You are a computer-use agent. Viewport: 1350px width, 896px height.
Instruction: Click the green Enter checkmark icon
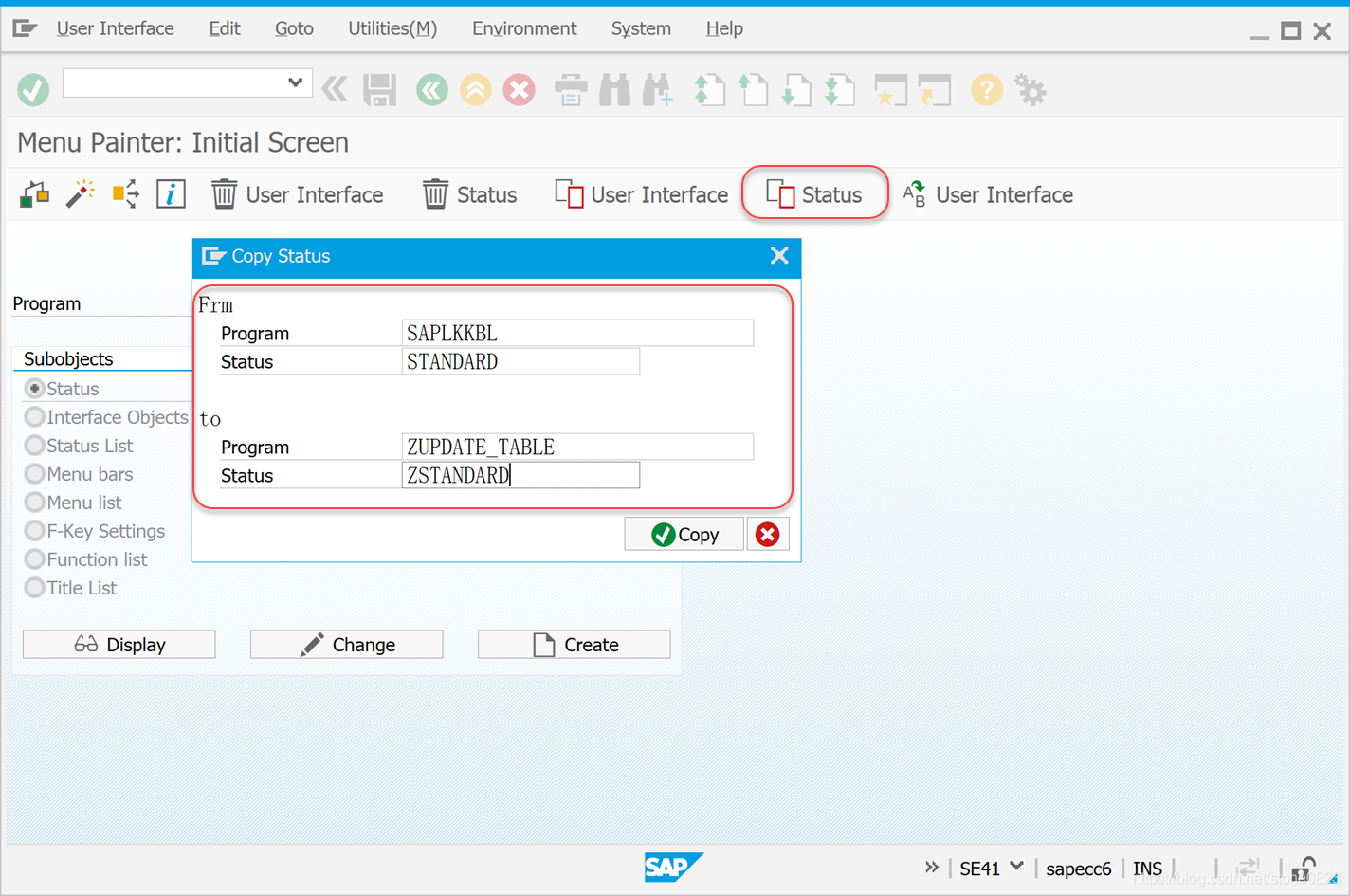point(33,90)
